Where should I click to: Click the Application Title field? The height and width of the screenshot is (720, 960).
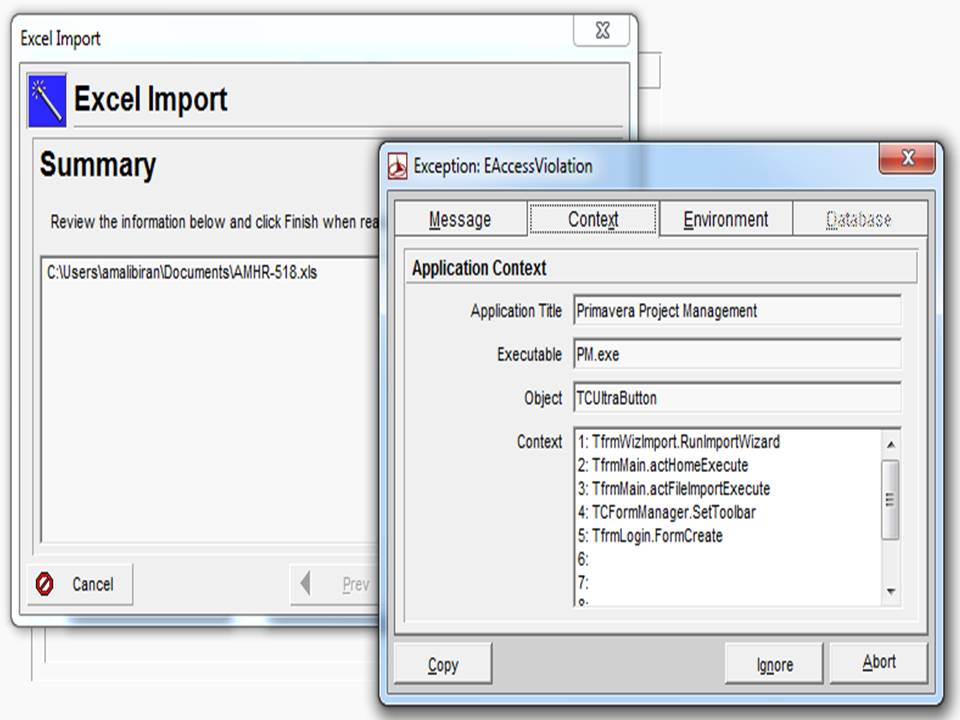pos(737,310)
